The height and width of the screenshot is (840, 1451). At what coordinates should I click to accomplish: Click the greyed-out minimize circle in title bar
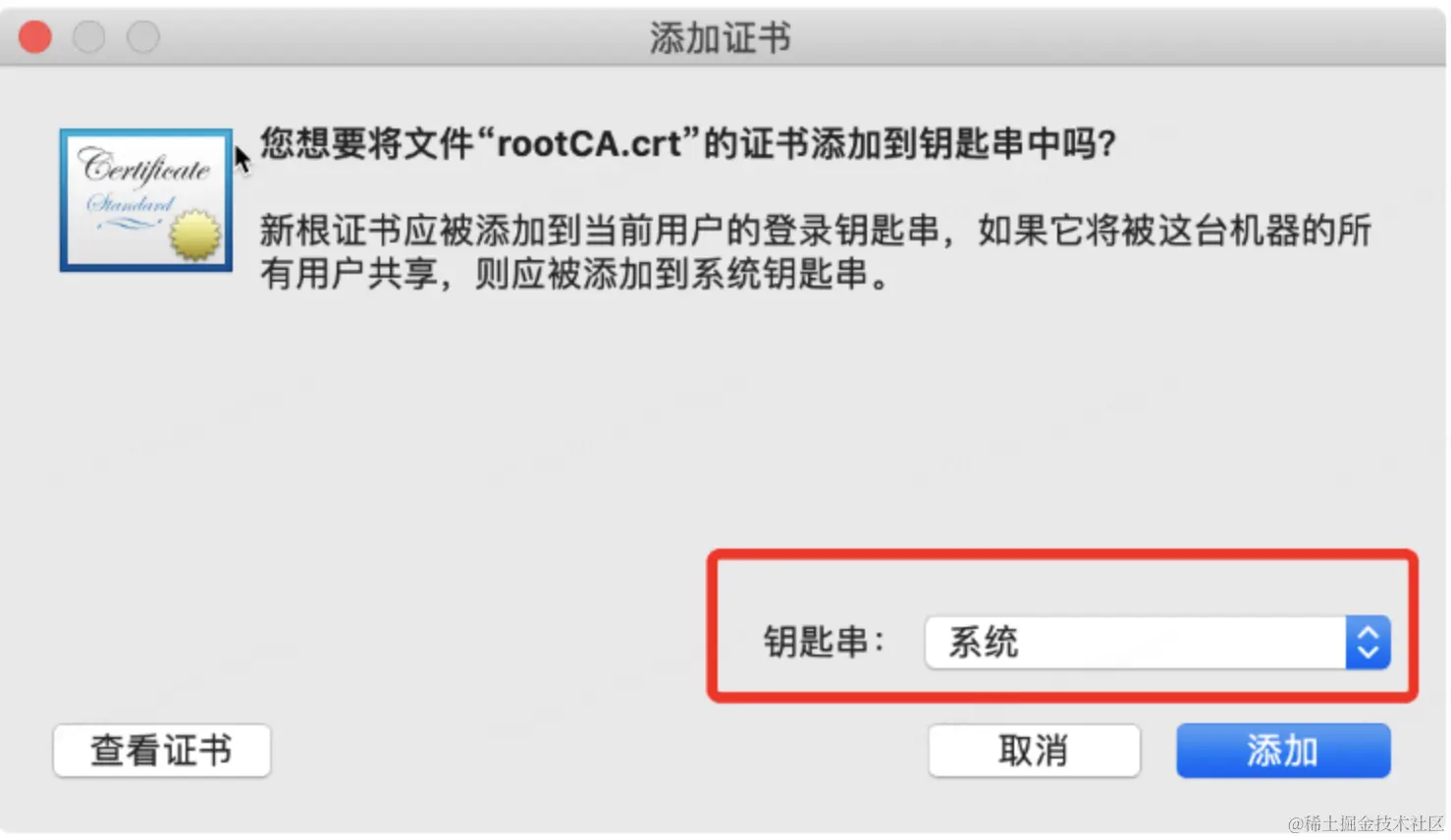pyautogui.click(x=89, y=37)
